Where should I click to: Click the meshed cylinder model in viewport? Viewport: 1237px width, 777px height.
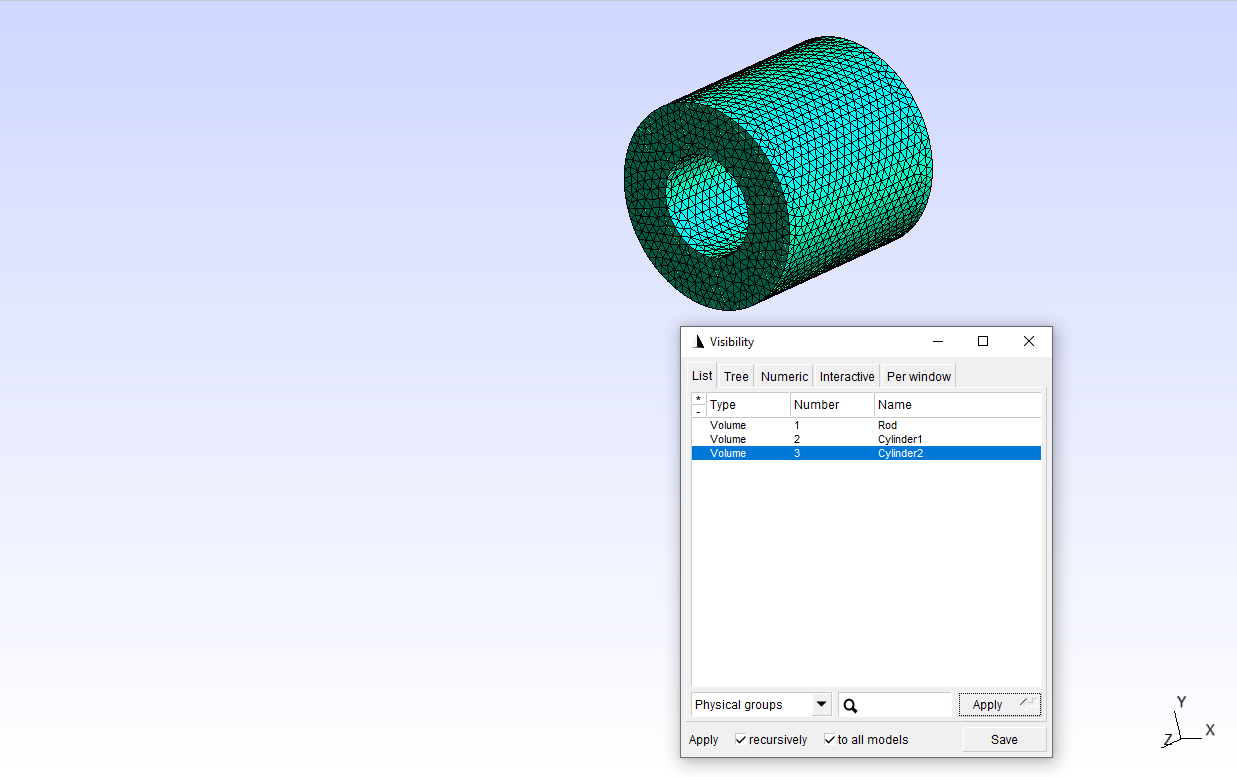(778, 173)
